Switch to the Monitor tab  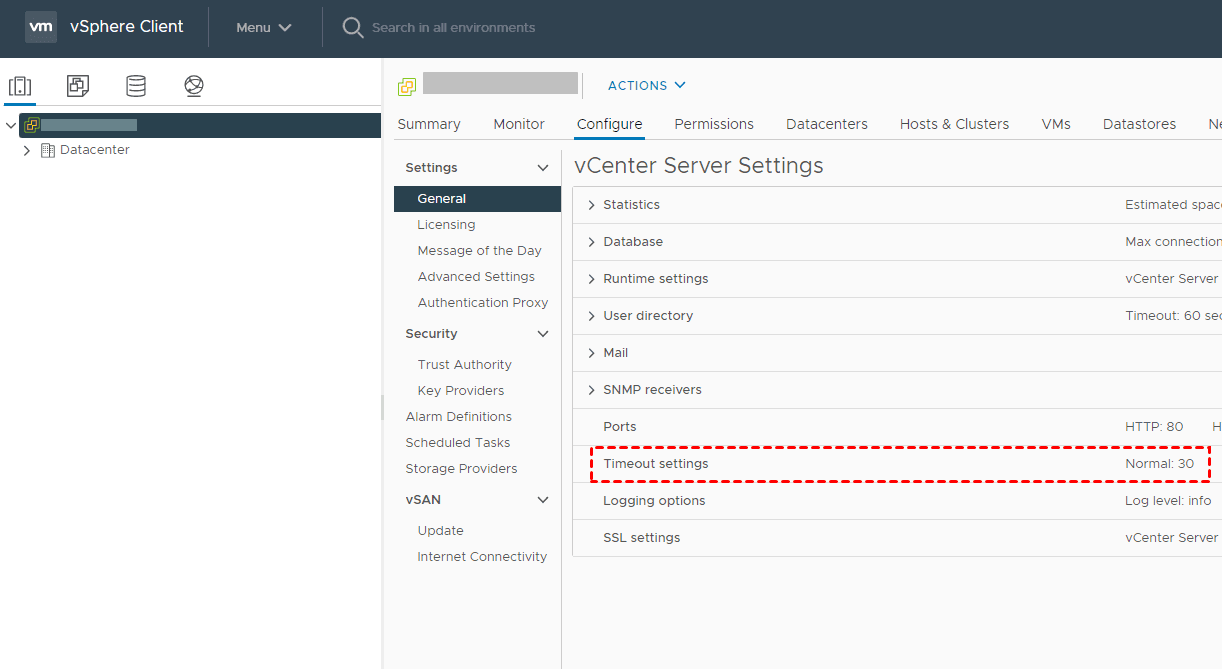pyautogui.click(x=518, y=124)
